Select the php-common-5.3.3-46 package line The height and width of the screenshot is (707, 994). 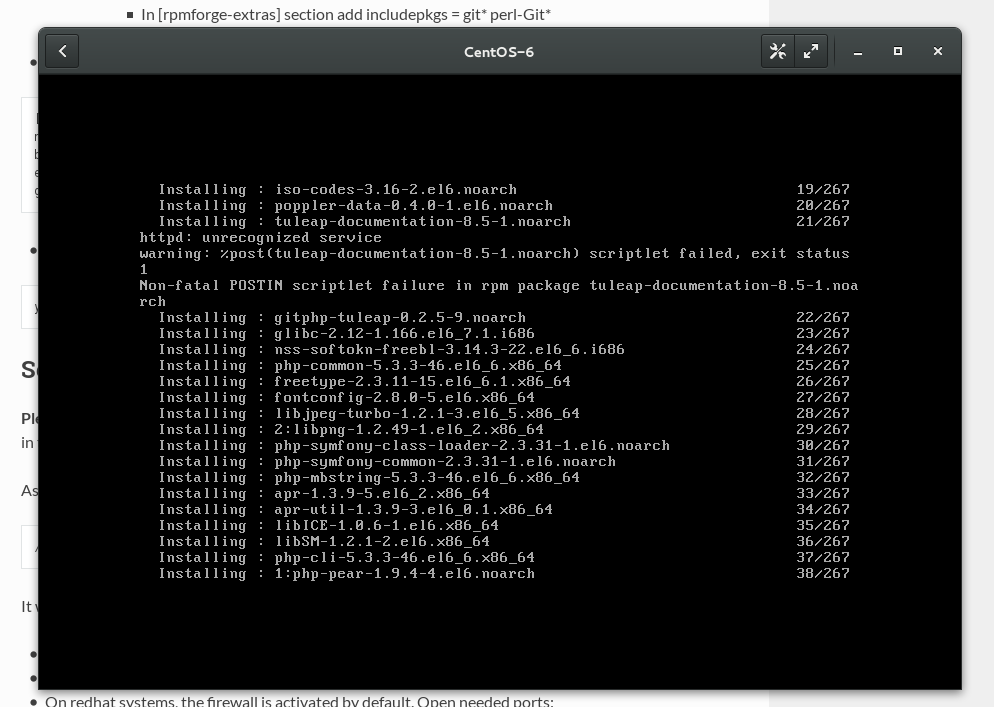[x=504, y=366]
